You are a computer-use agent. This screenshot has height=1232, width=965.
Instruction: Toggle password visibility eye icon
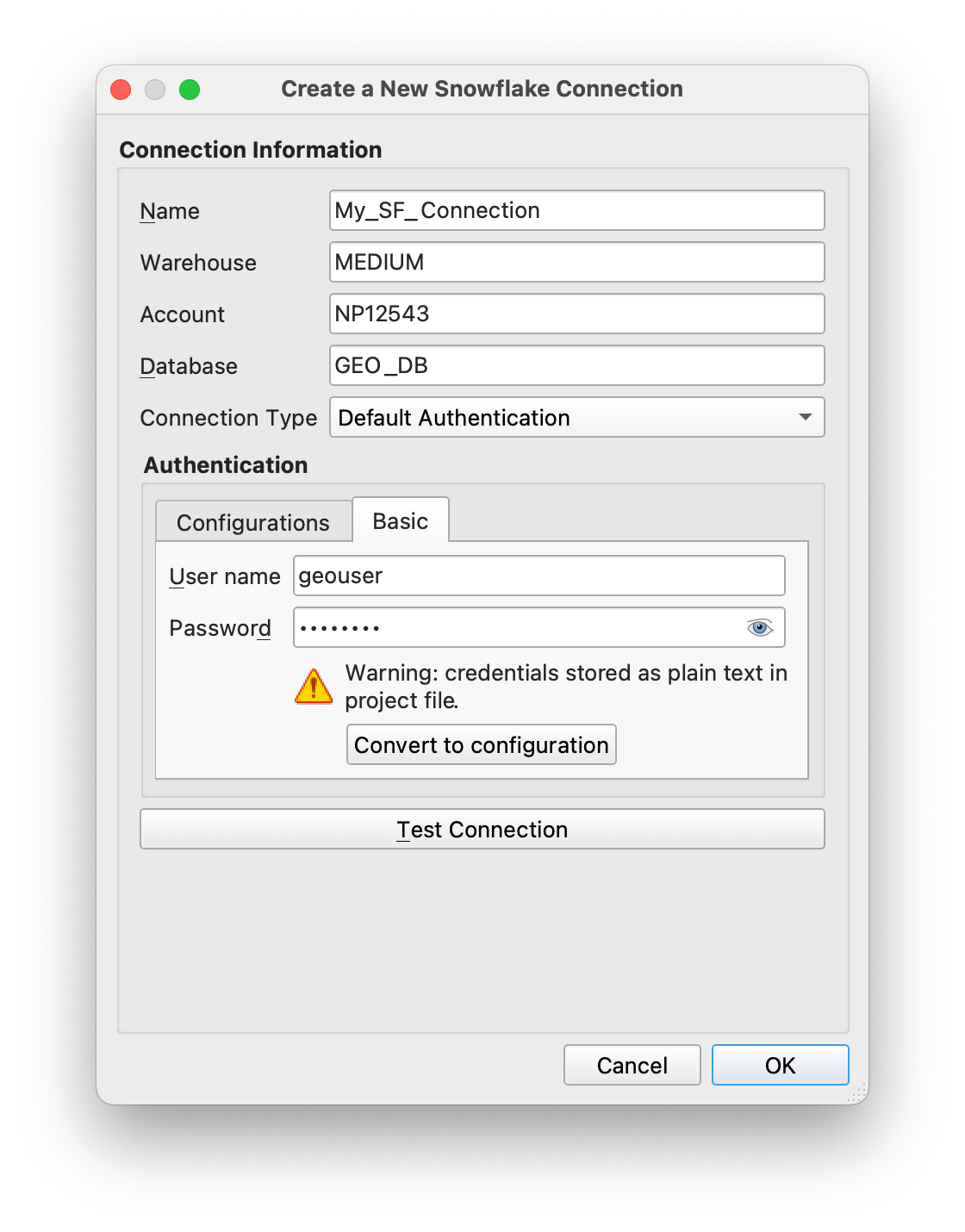(x=759, y=627)
